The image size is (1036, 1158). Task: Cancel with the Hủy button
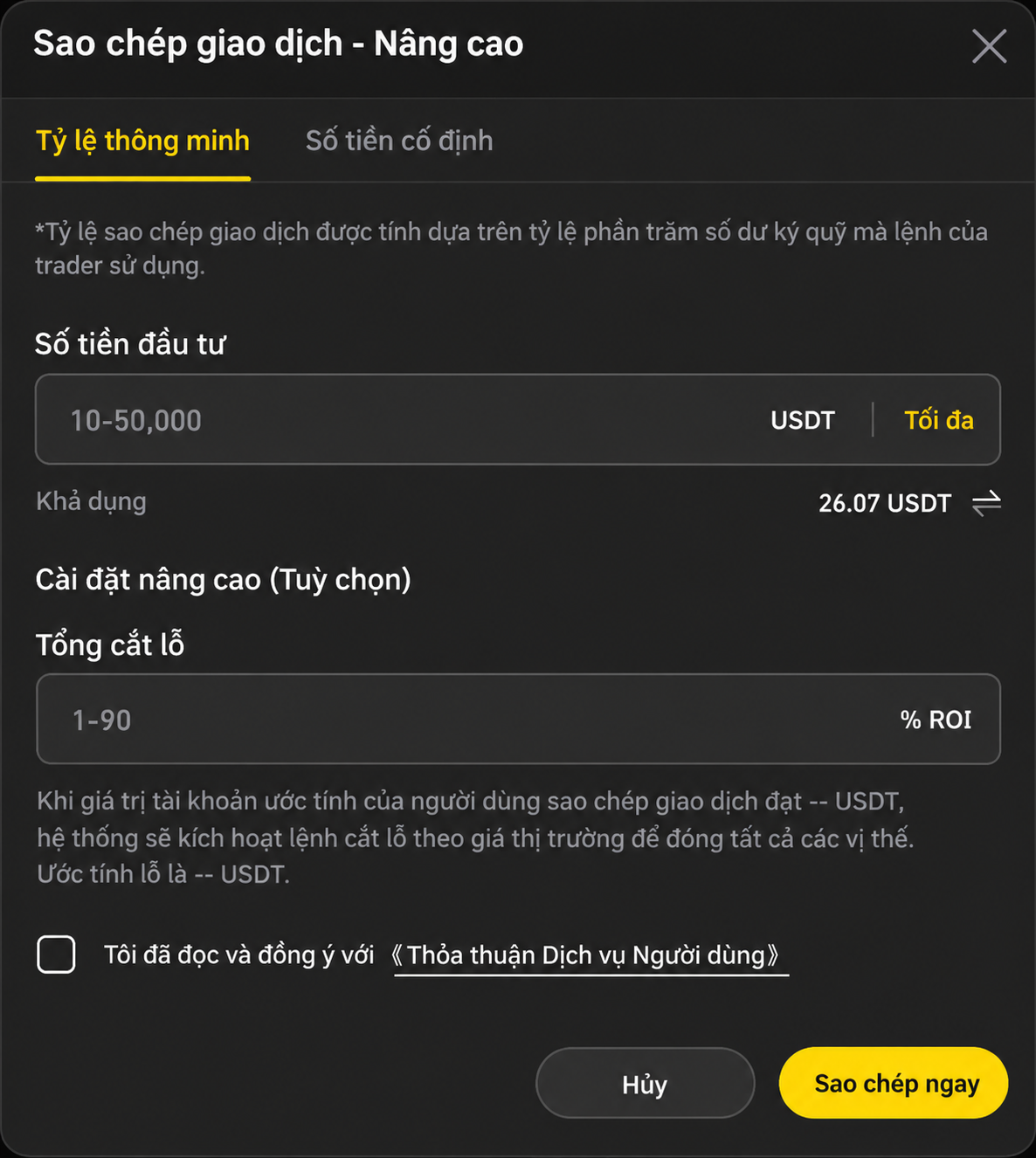pos(645,1083)
